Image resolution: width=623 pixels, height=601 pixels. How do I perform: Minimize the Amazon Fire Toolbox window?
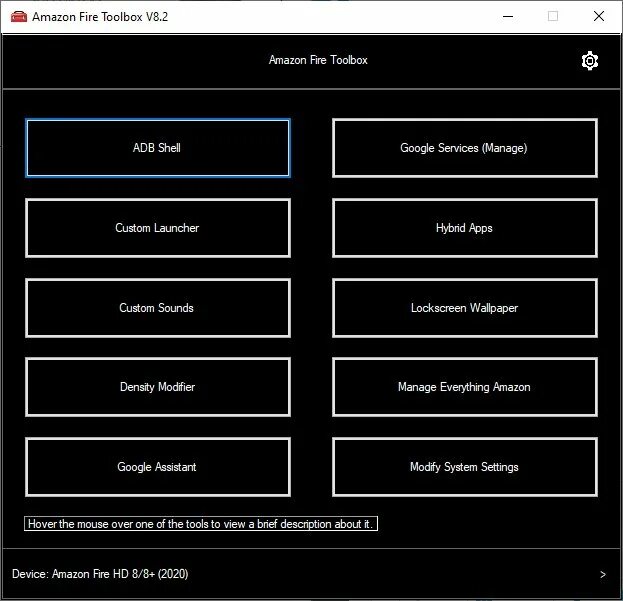pos(508,17)
